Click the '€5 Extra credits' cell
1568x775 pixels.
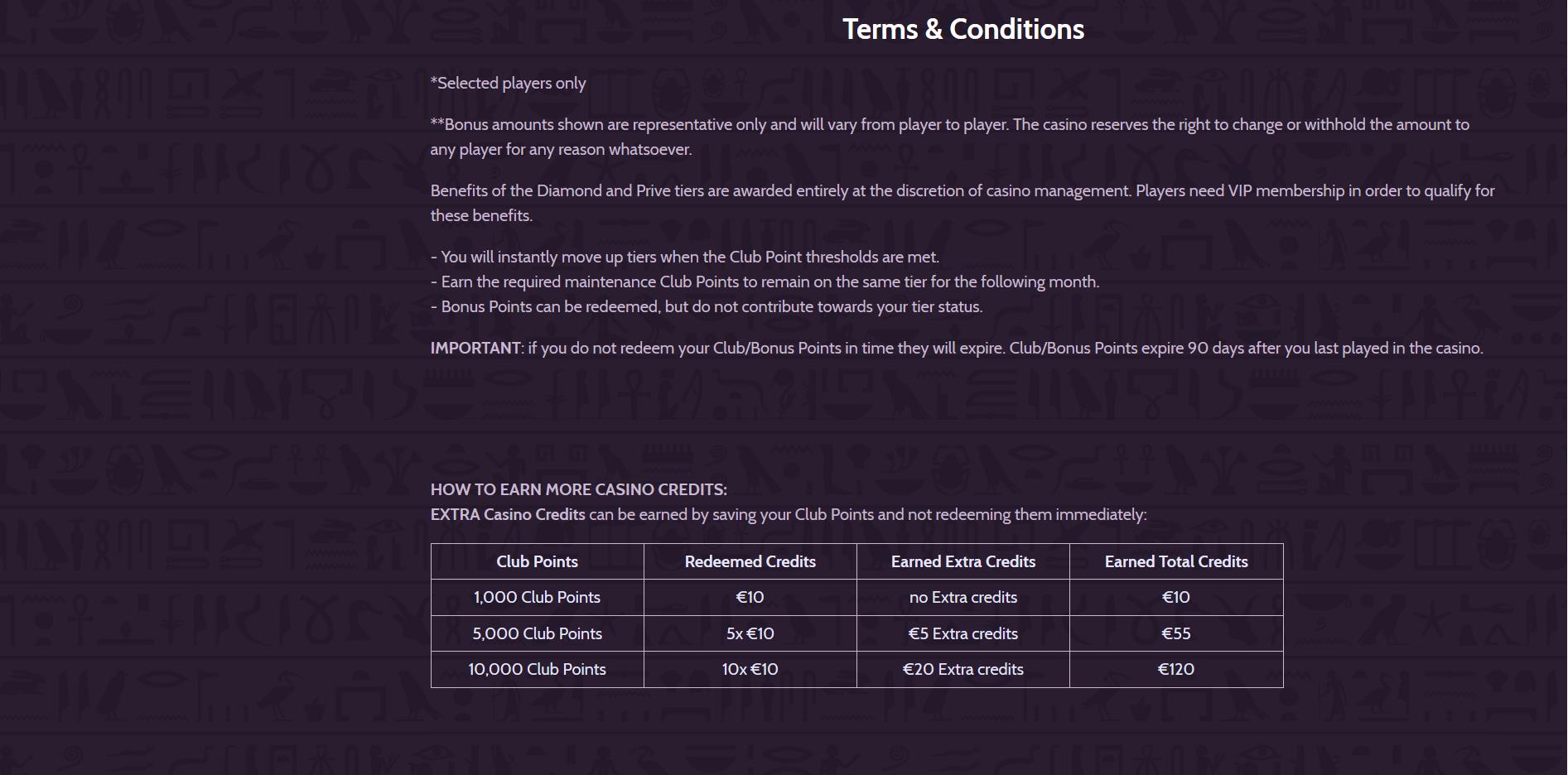pyautogui.click(x=963, y=633)
